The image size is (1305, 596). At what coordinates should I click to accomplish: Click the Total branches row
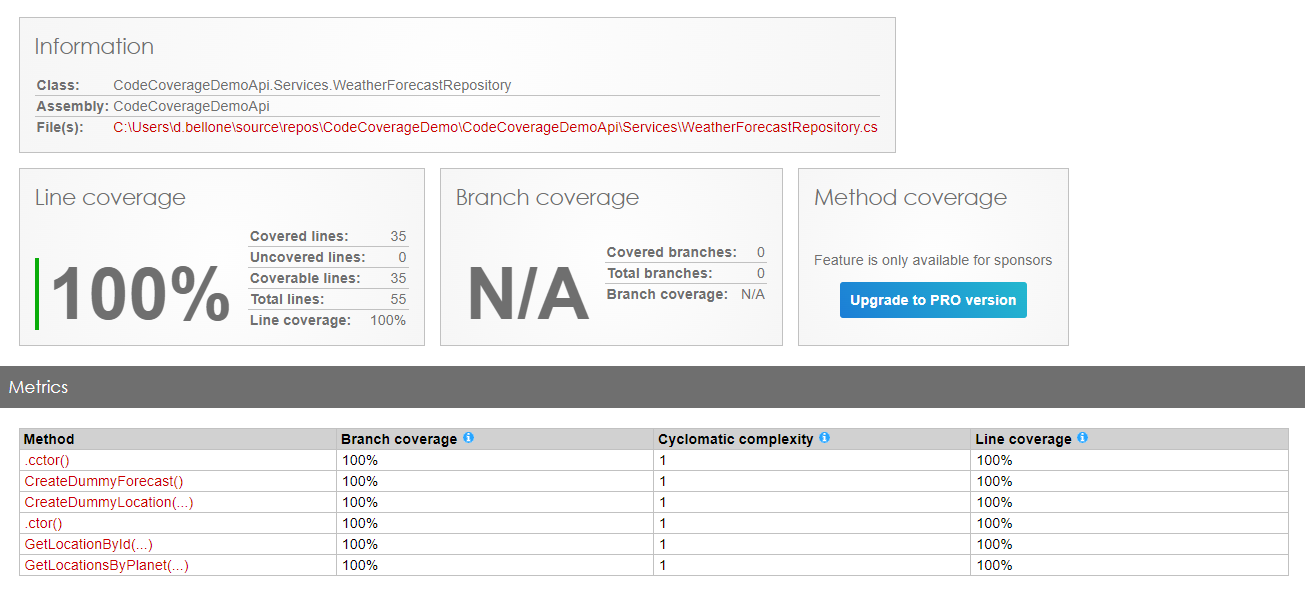tap(686, 274)
